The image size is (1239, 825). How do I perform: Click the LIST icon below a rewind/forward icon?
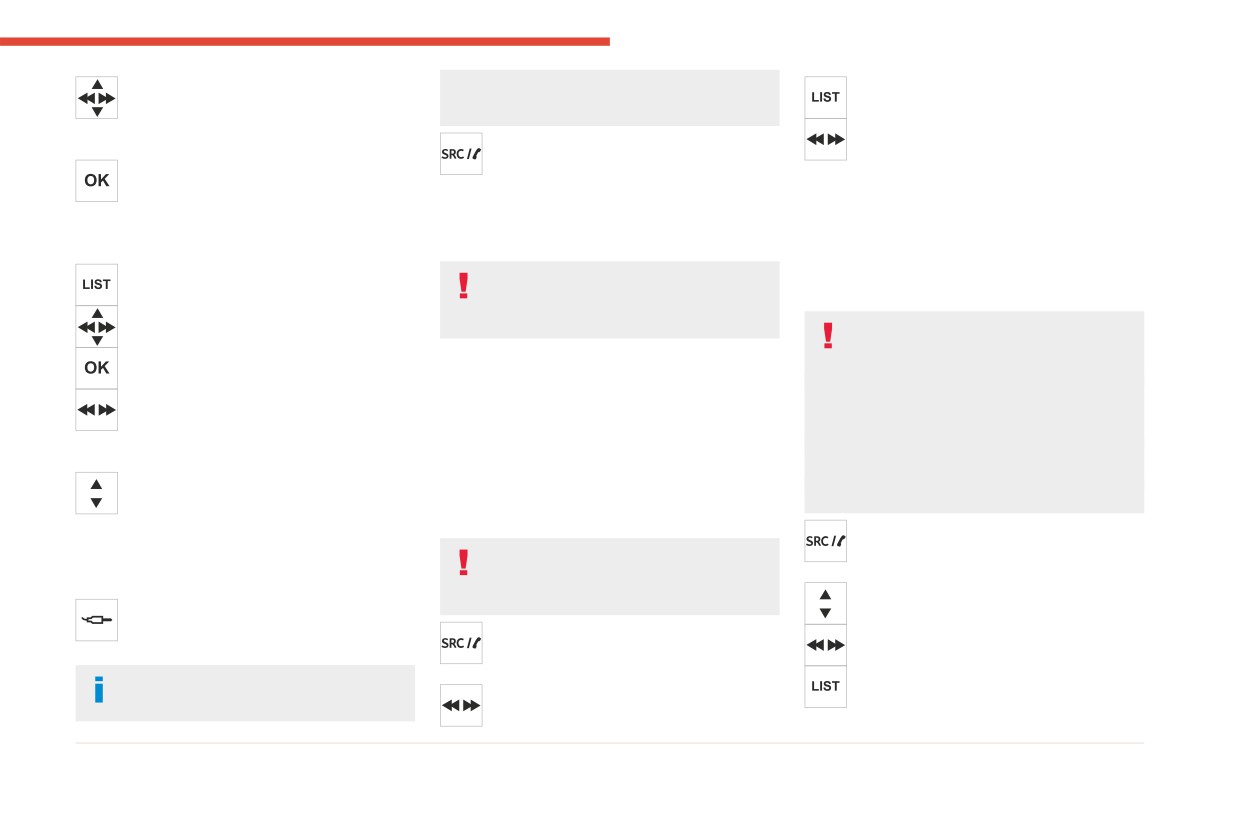tap(826, 687)
